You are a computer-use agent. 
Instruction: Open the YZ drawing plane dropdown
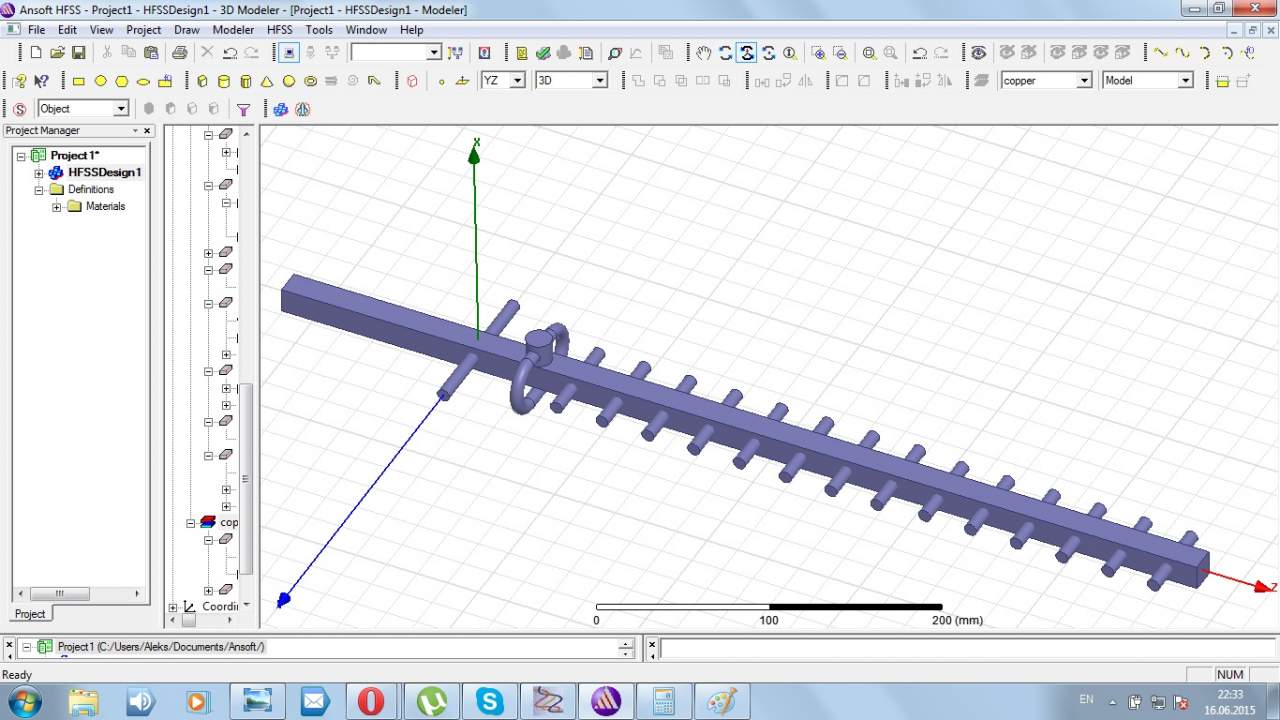click(x=517, y=81)
